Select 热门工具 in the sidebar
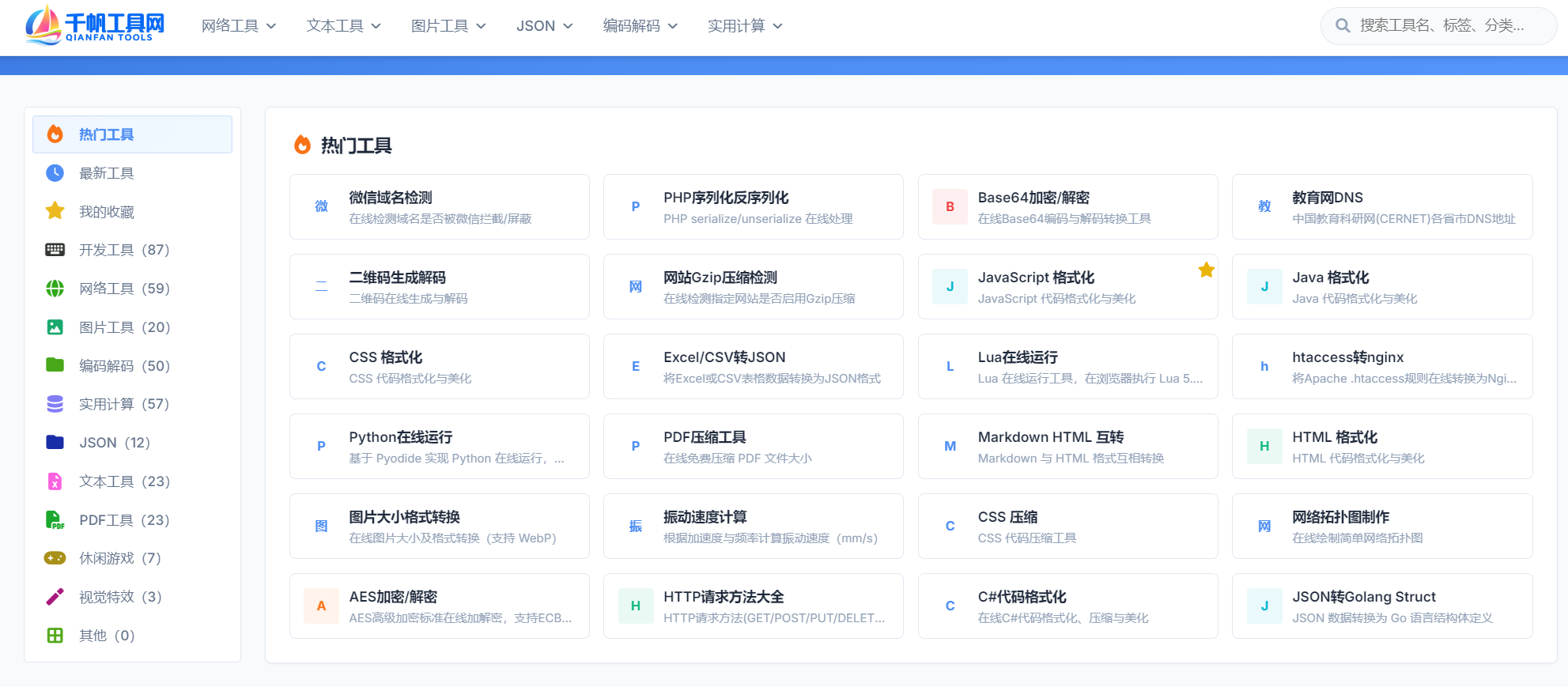The image size is (1568, 687). click(132, 134)
